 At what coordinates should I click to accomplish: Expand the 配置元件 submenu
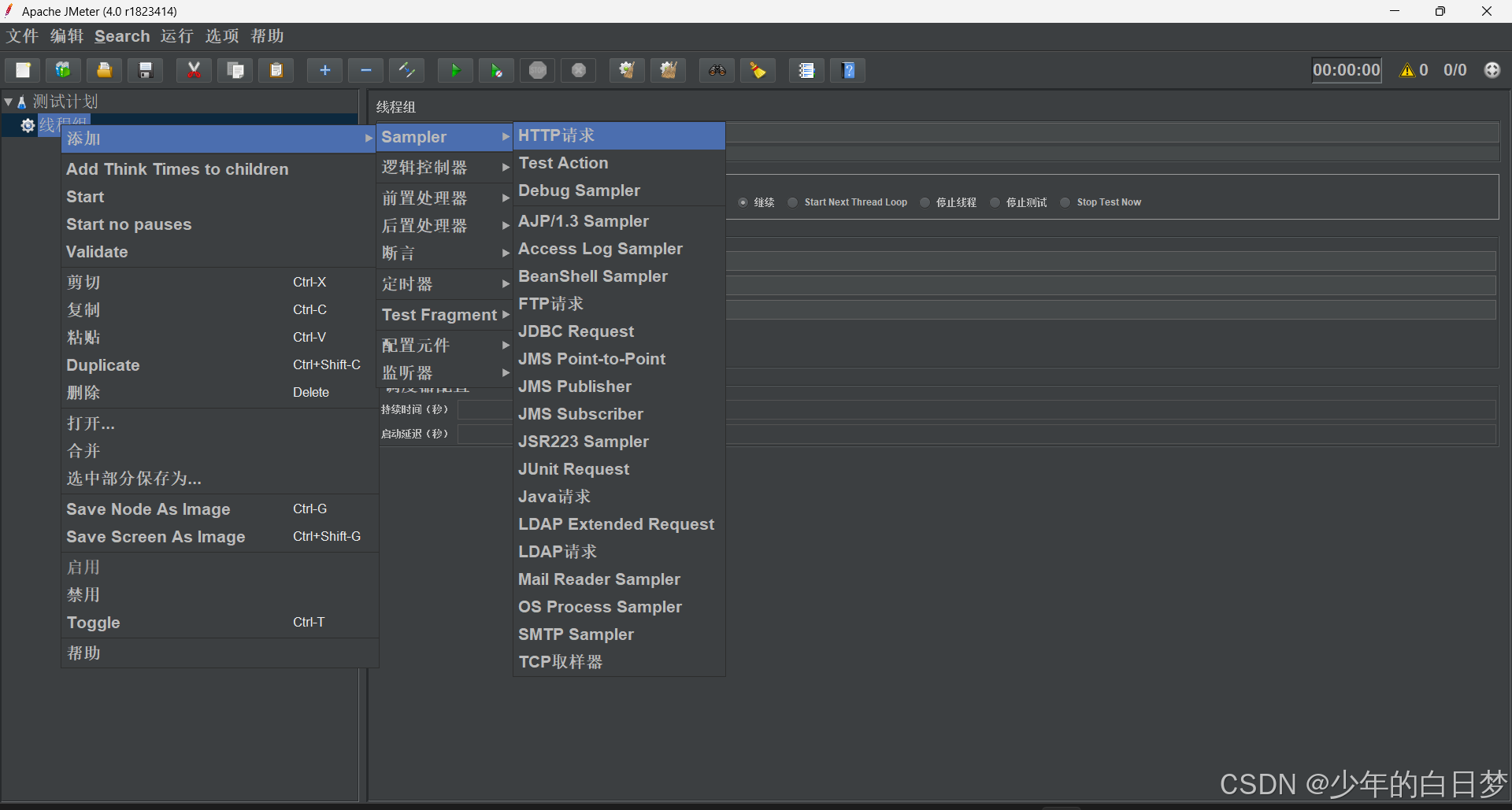pos(445,345)
